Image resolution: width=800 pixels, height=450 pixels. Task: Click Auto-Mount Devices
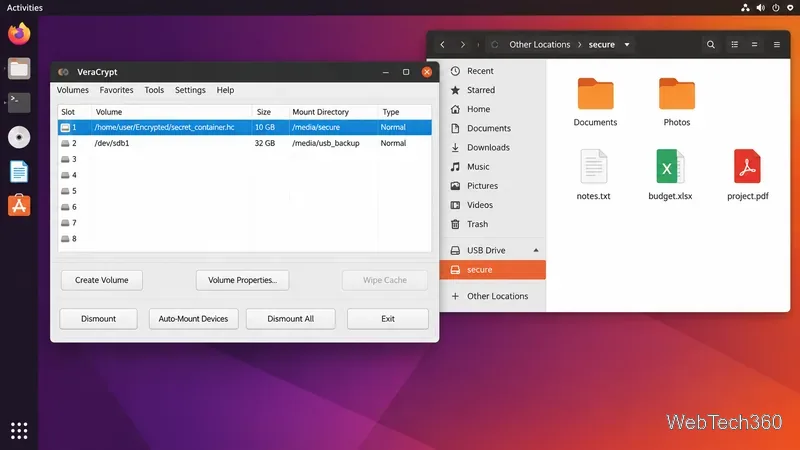193,319
